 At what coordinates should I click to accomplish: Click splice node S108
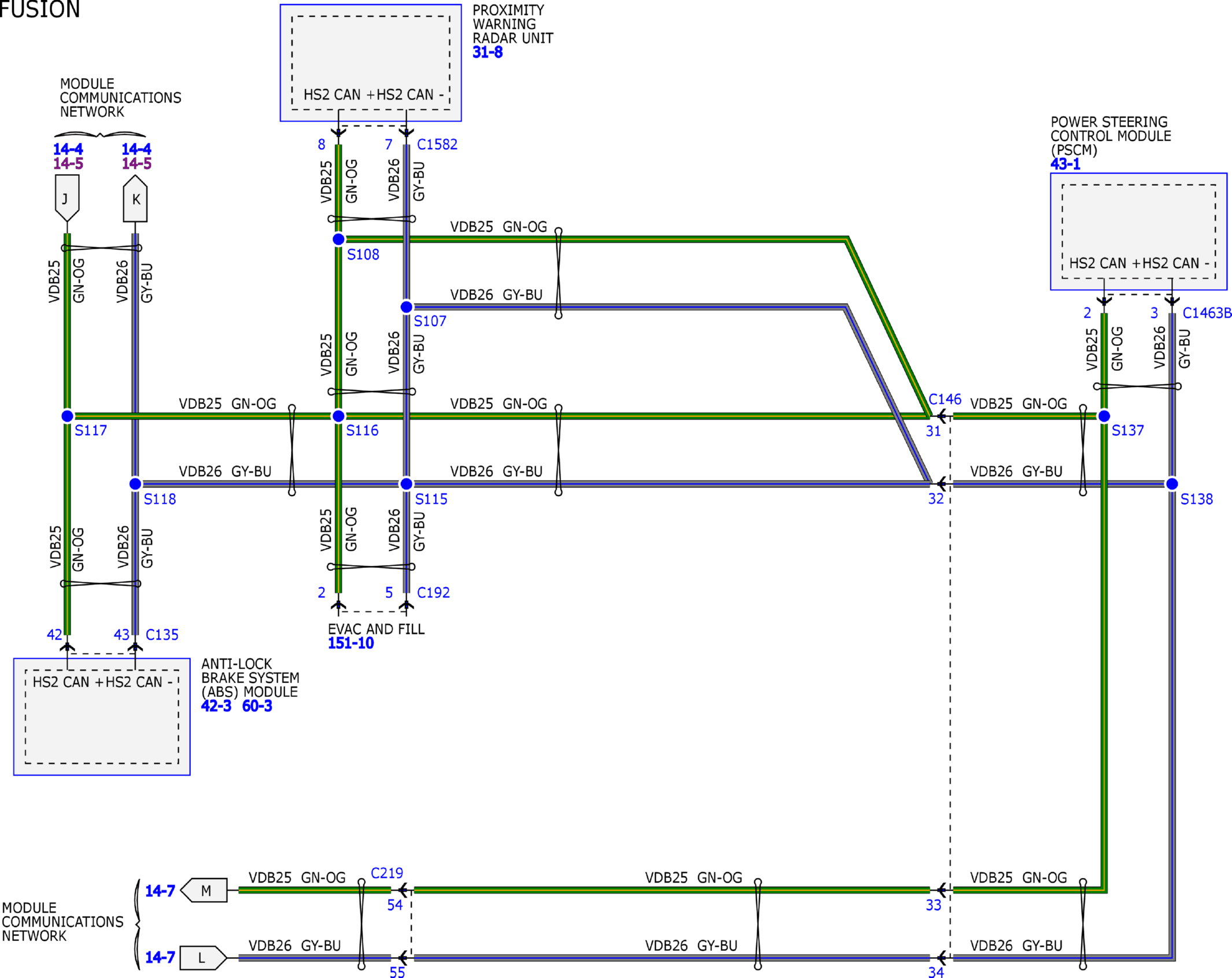point(338,239)
